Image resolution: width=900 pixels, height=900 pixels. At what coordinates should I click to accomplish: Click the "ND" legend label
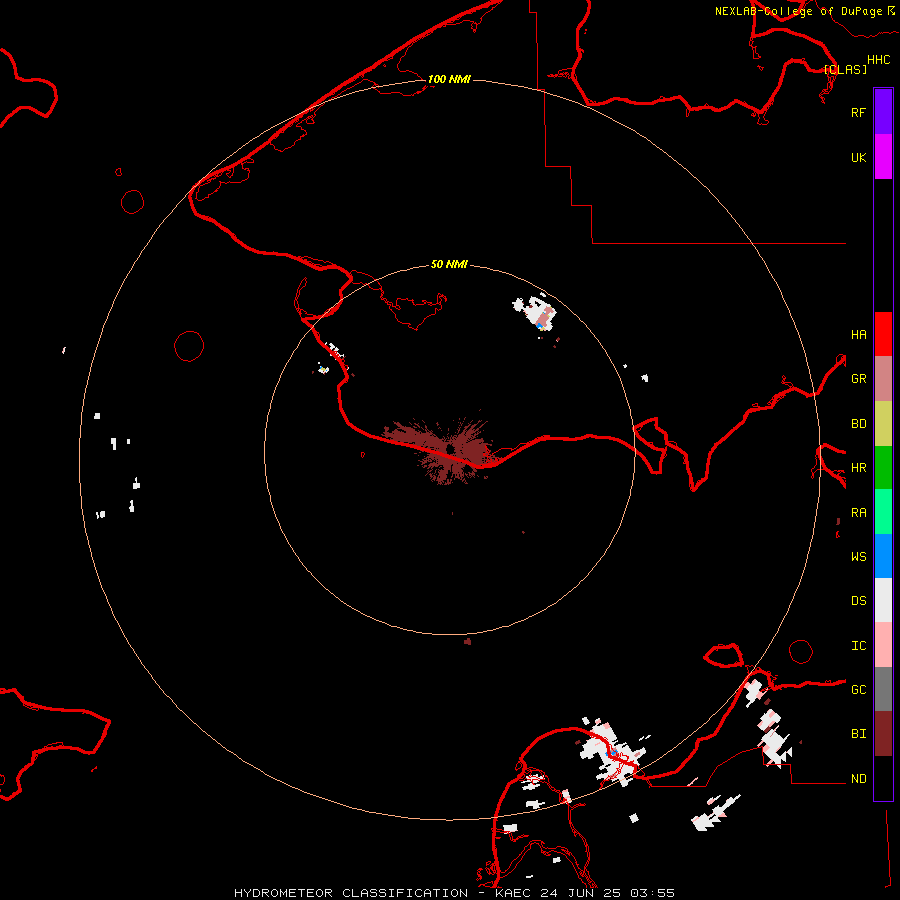point(858,778)
